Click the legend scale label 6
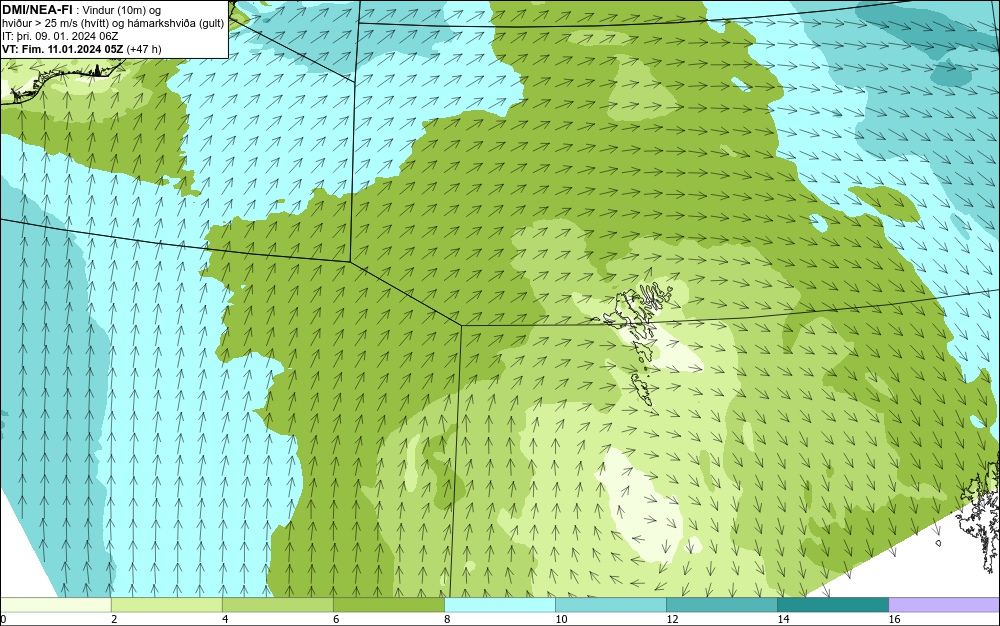The width and height of the screenshot is (1000, 626). (336, 619)
